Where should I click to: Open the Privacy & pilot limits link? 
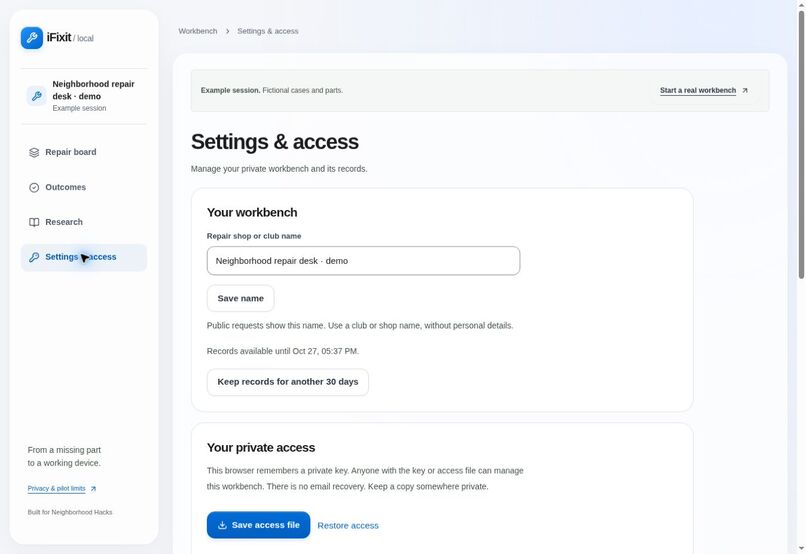pos(57,488)
